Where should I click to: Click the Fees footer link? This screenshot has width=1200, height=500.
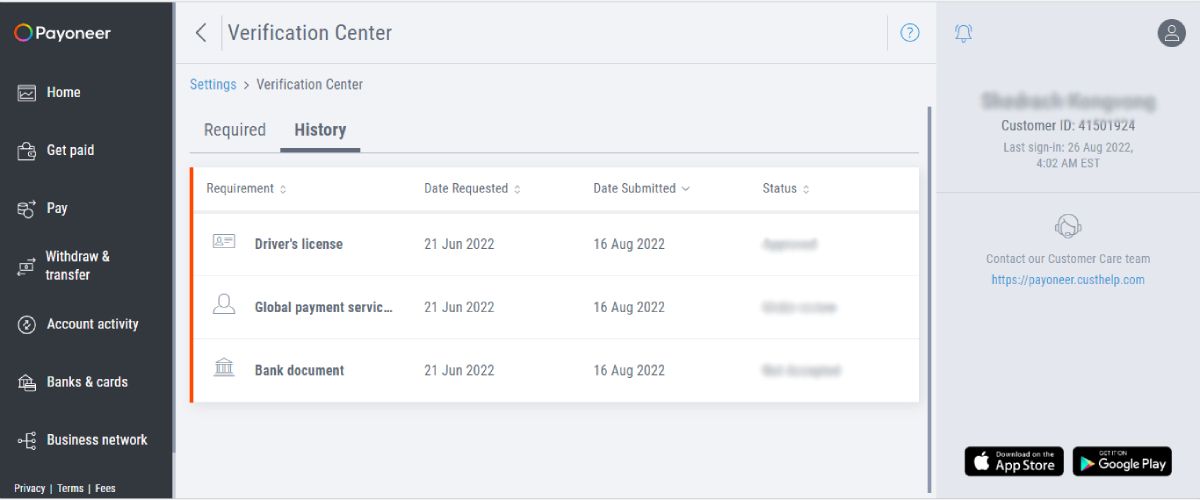105,489
